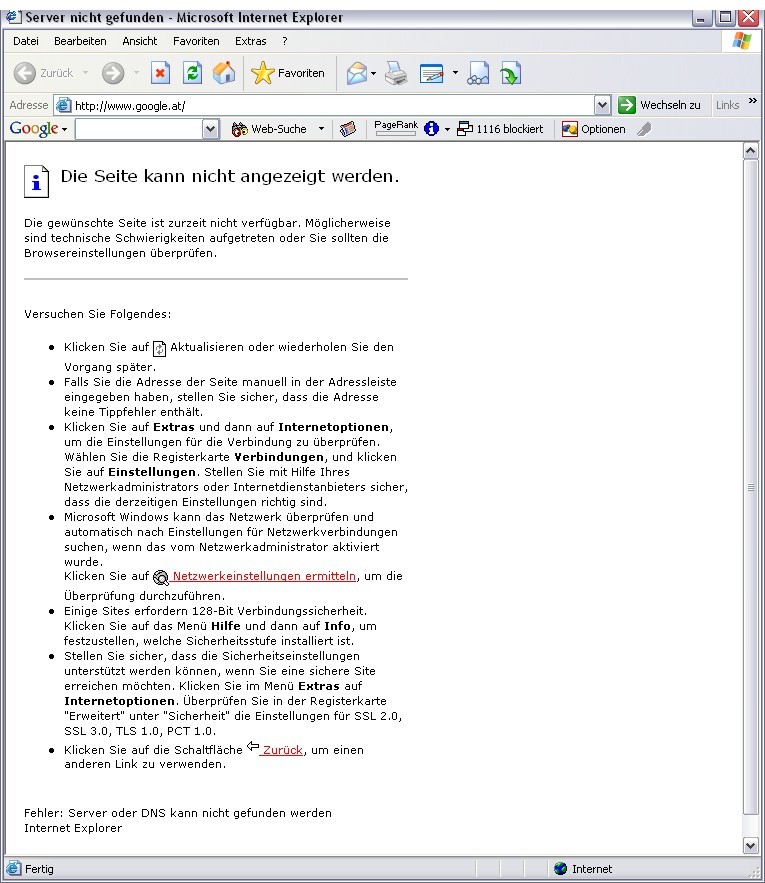This screenshot has width=765, height=883.
Task: Open the Ansicht menu
Action: (140, 41)
